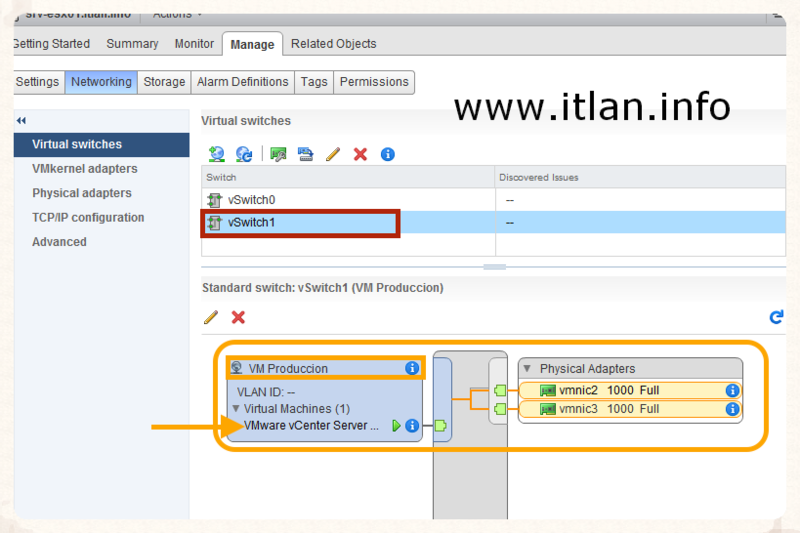This screenshot has height=533, width=800.
Task: Click the info icon for vmnic2
Action: [x=732, y=390]
